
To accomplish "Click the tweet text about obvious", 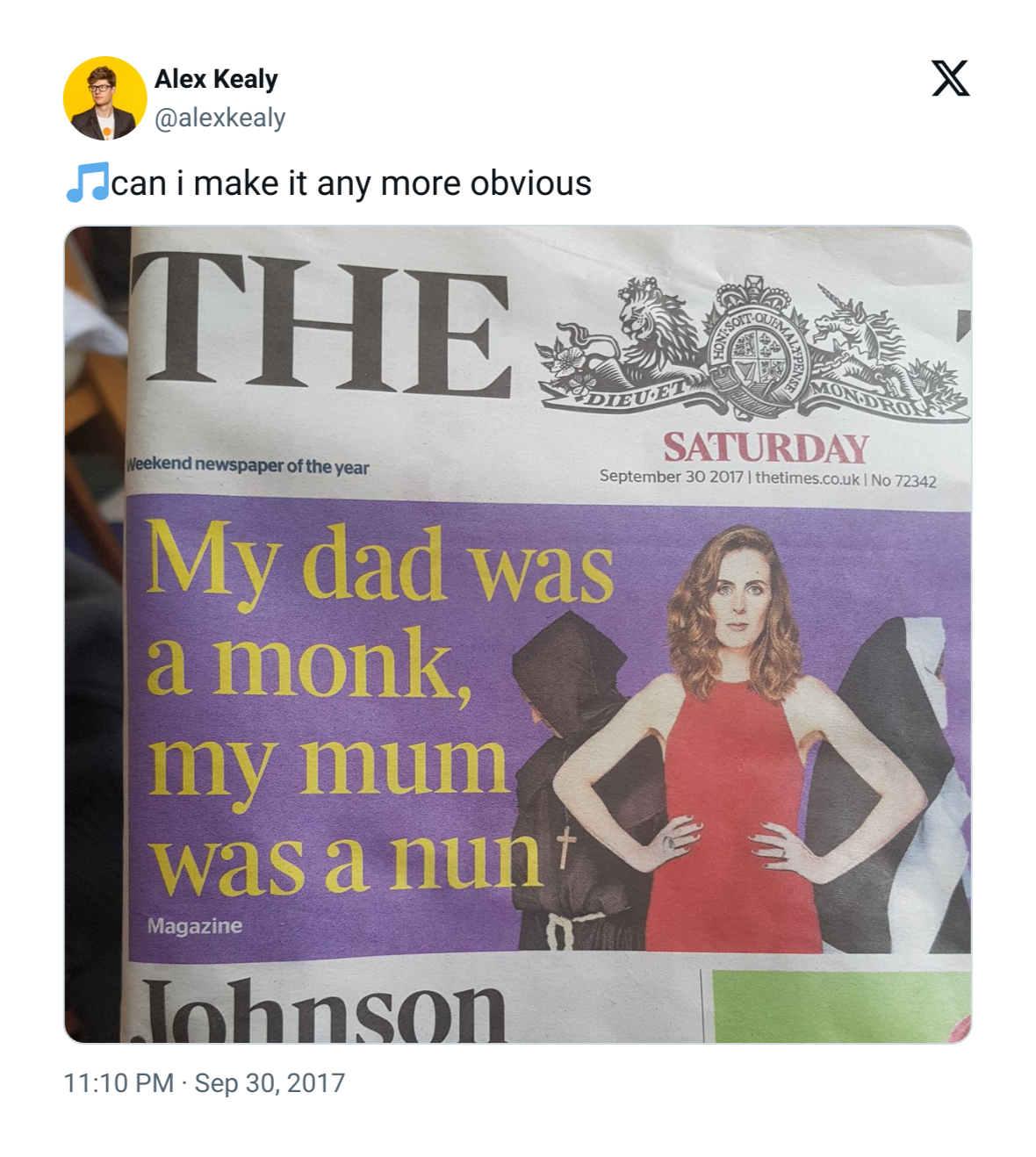I will click(x=351, y=183).
